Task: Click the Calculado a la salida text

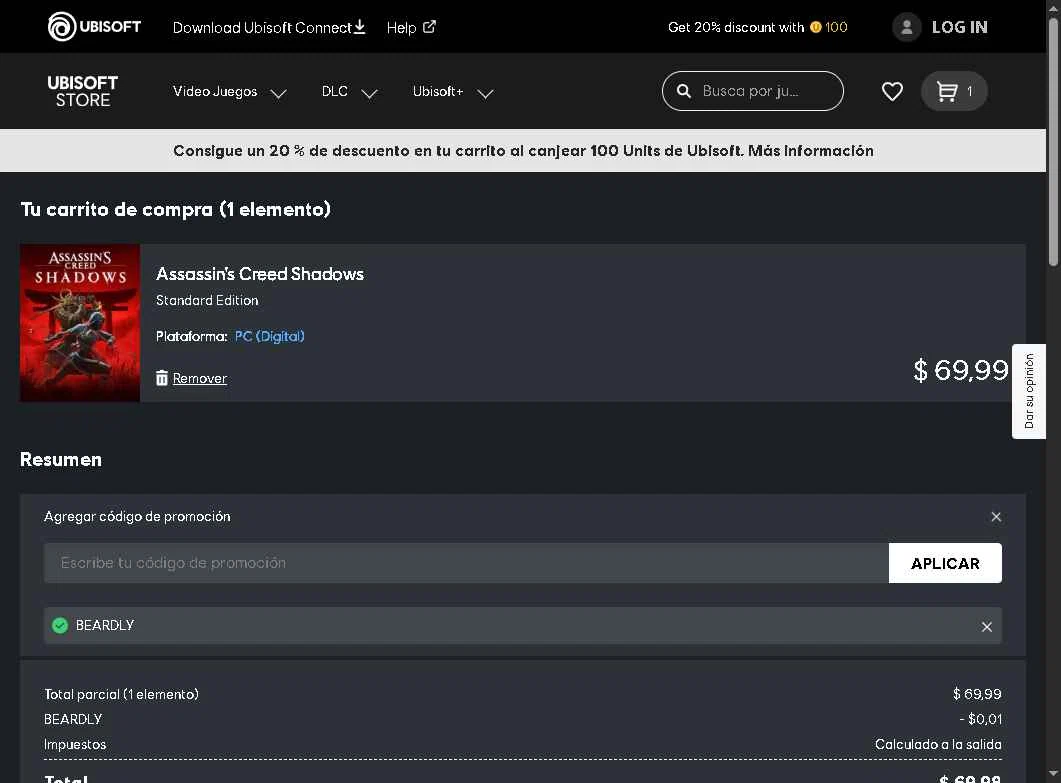Action: coord(938,744)
